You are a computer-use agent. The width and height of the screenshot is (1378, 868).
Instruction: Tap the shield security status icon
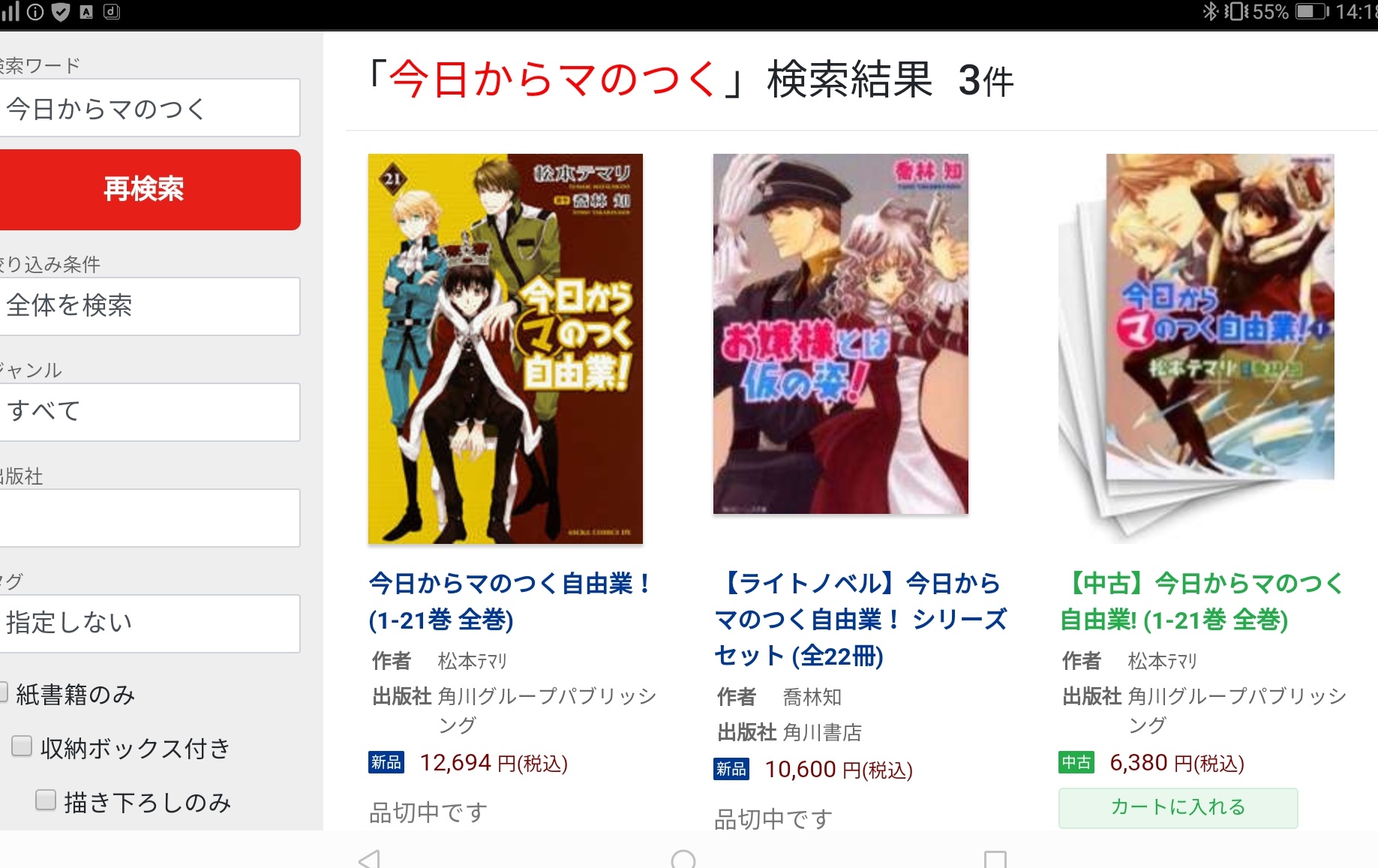point(62,12)
